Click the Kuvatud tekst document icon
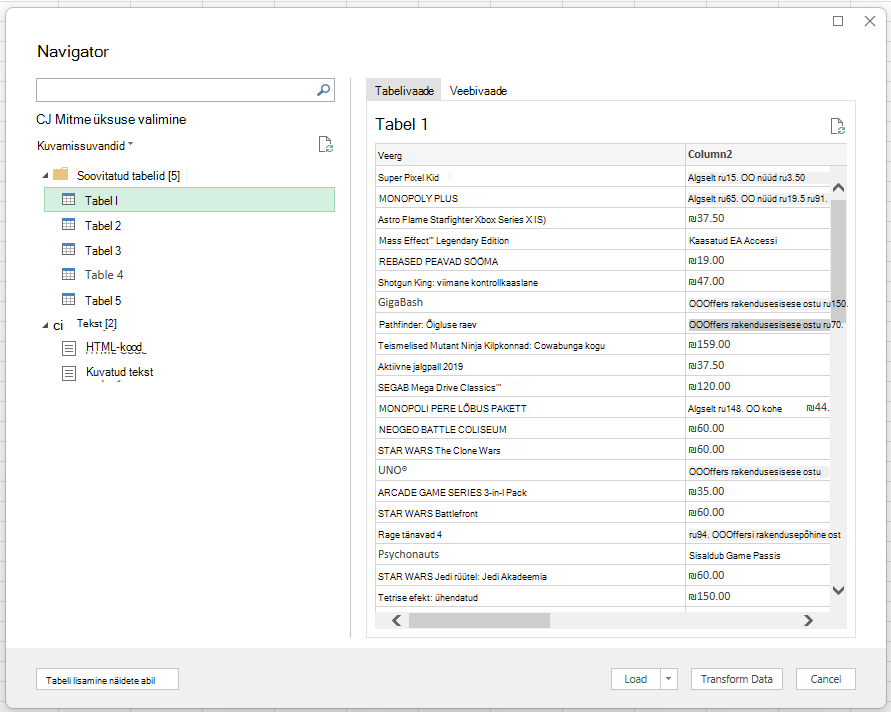 tap(69, 373)
